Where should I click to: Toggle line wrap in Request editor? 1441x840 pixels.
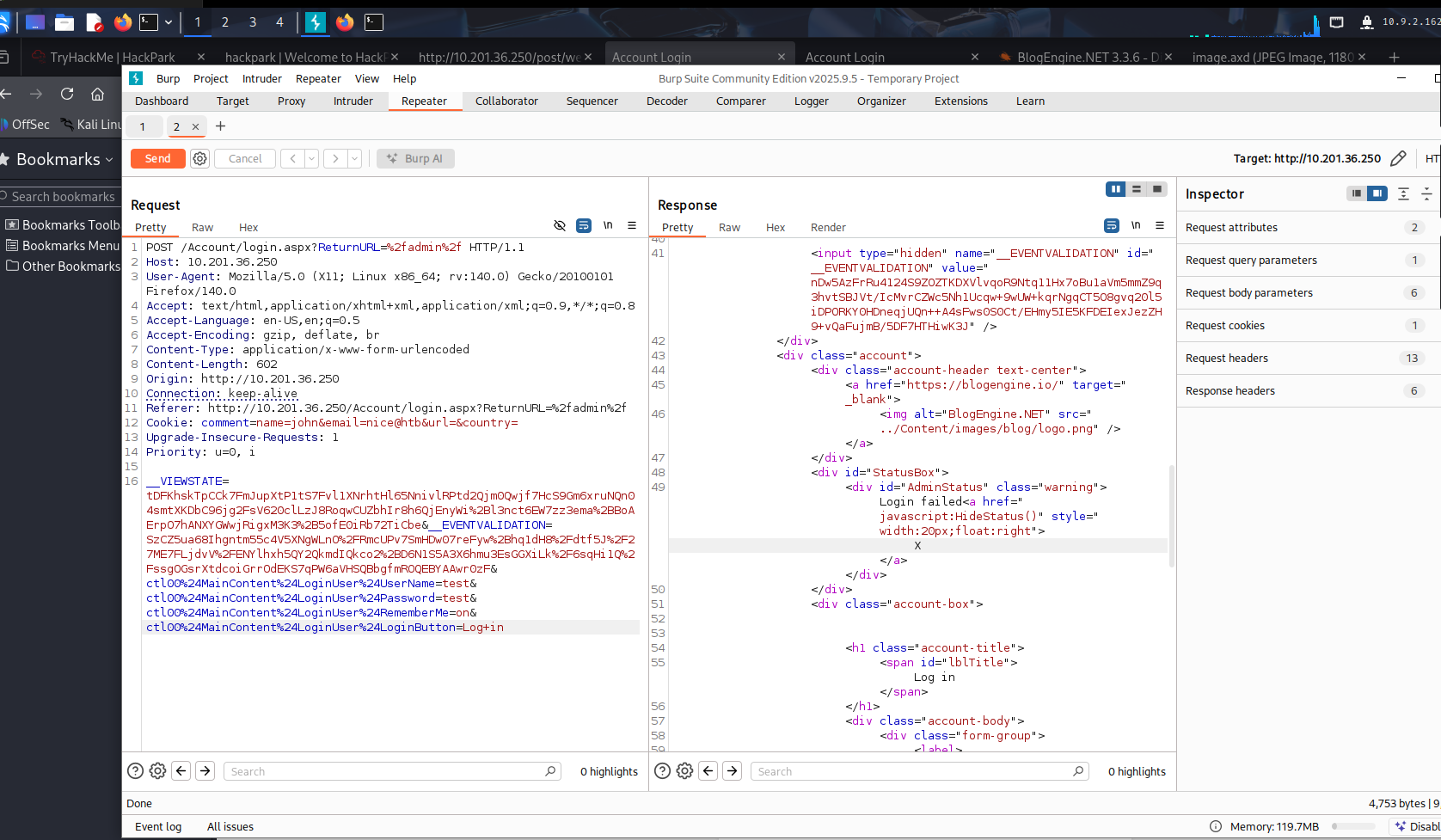[584, 225]
